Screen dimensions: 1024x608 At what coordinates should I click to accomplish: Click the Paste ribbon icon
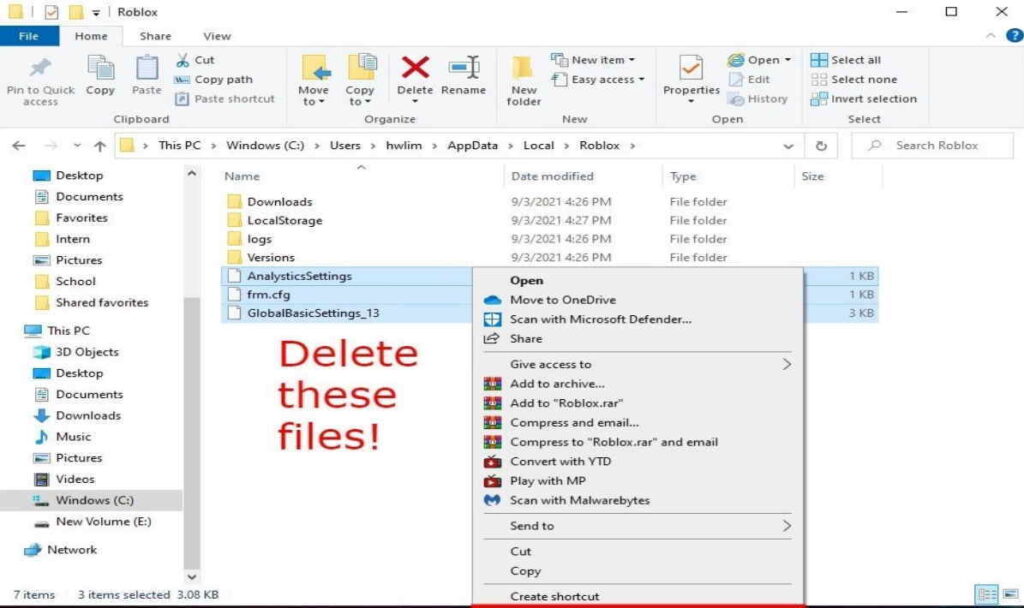pos(146,68)
